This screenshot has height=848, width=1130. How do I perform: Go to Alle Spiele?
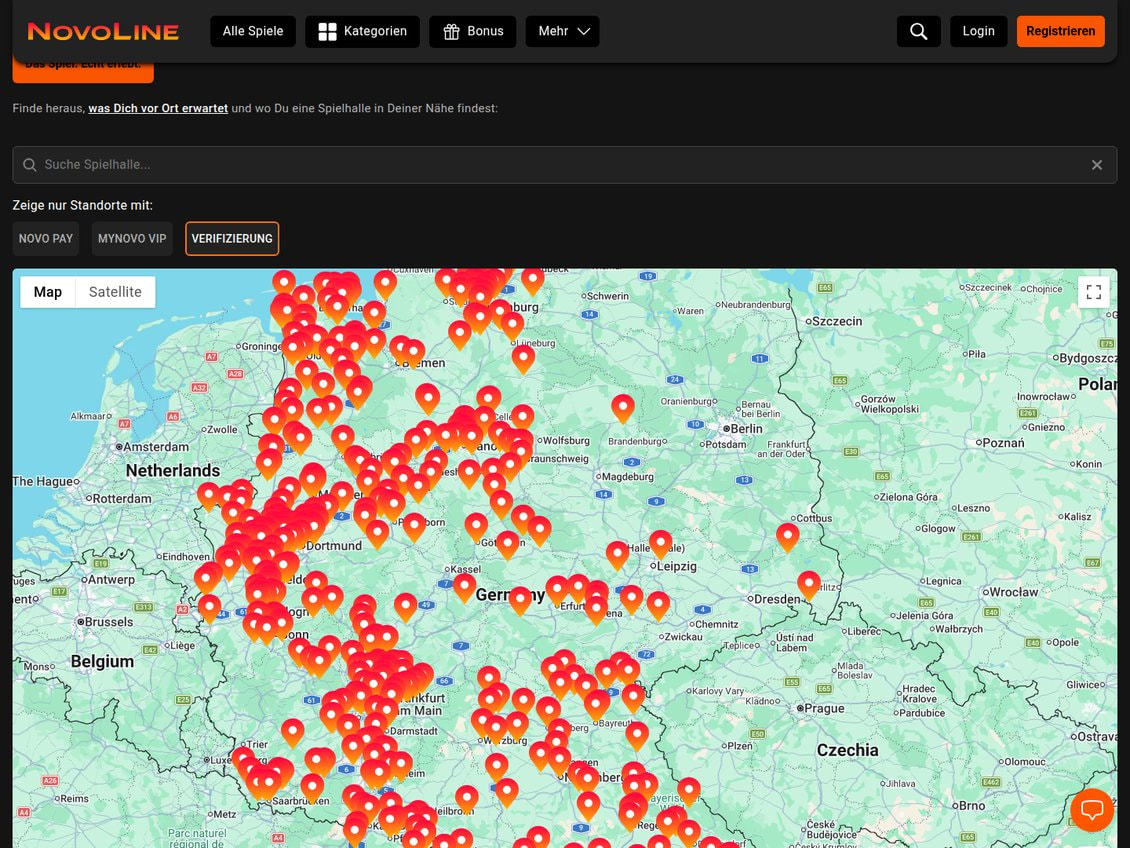point(253,31)
